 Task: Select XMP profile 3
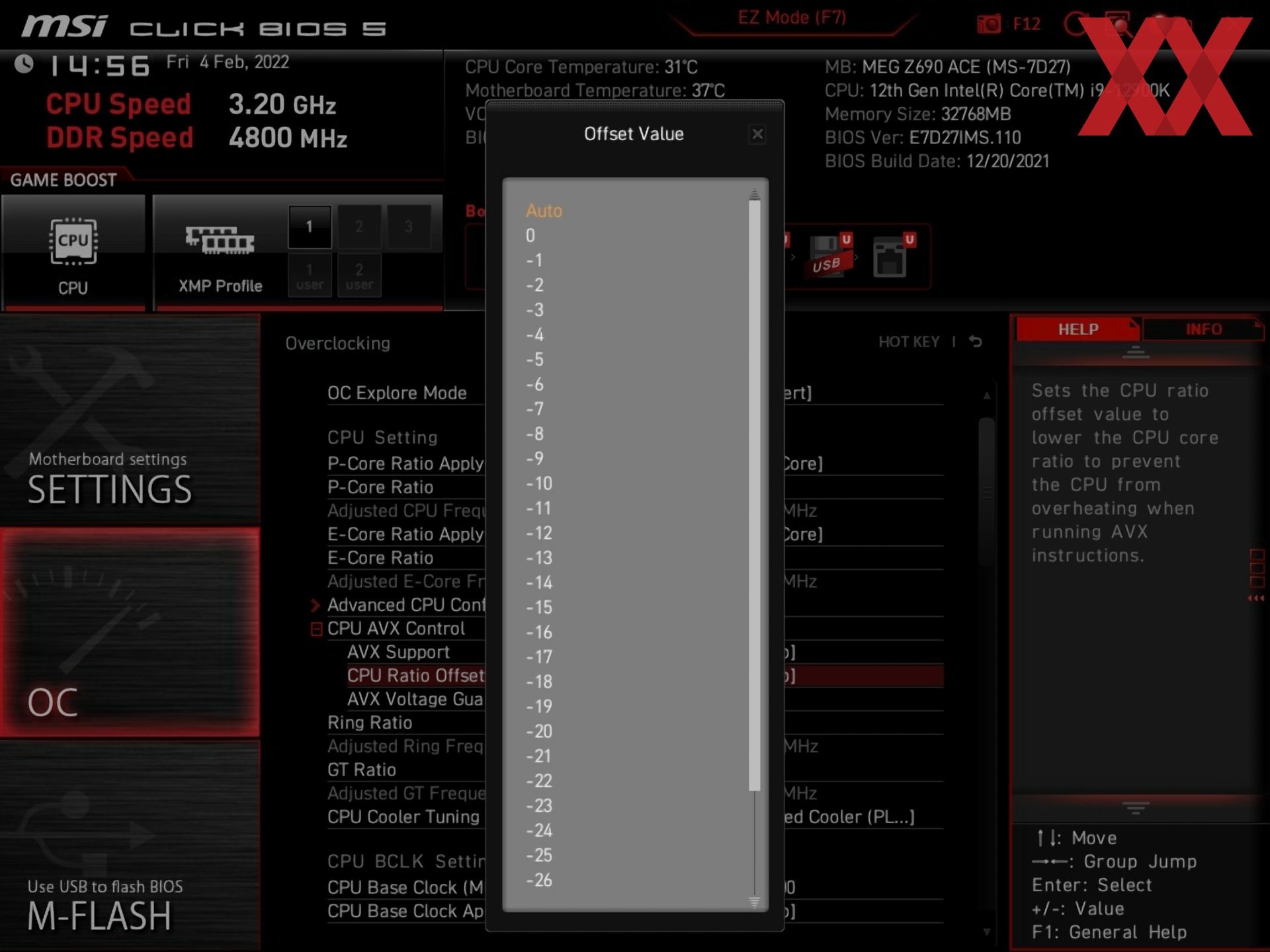[x=409, y=227]
